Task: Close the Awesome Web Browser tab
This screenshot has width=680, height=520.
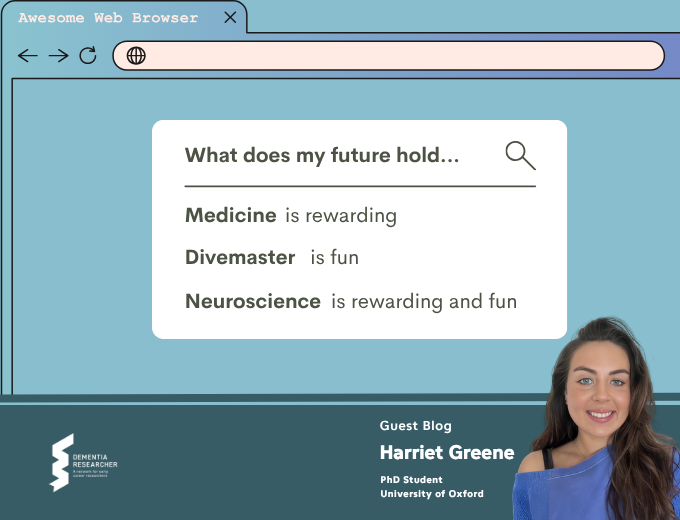Action: [x=230, y=17]
